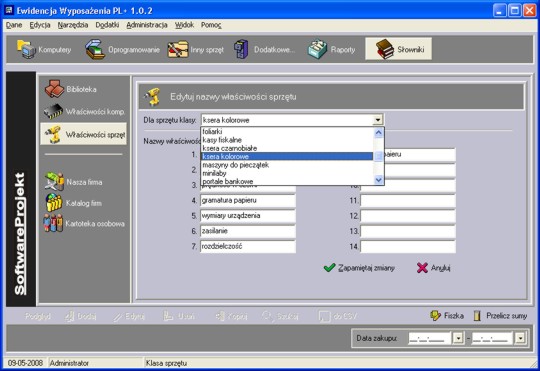Open the Dane menu
Screen dimensions: 540x371
(14, 25)
